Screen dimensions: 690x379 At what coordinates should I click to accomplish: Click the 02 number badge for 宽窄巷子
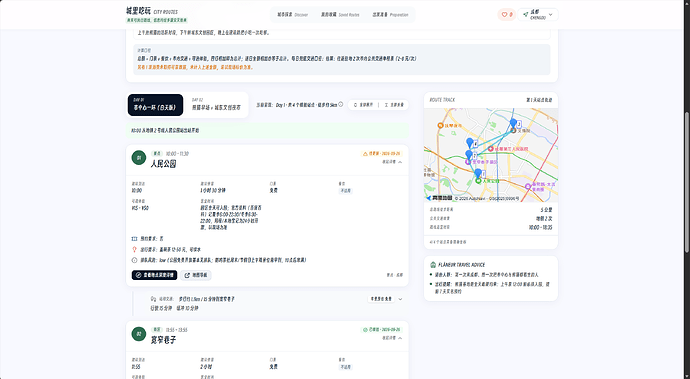(139, 334)
